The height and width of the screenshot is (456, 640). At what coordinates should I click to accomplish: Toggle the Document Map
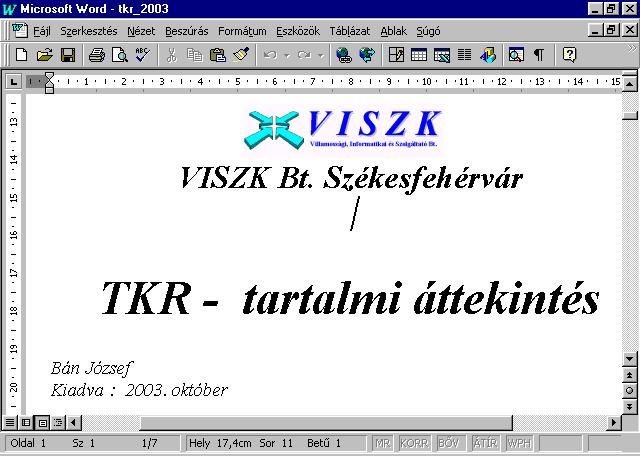click(x=516, y=54)
